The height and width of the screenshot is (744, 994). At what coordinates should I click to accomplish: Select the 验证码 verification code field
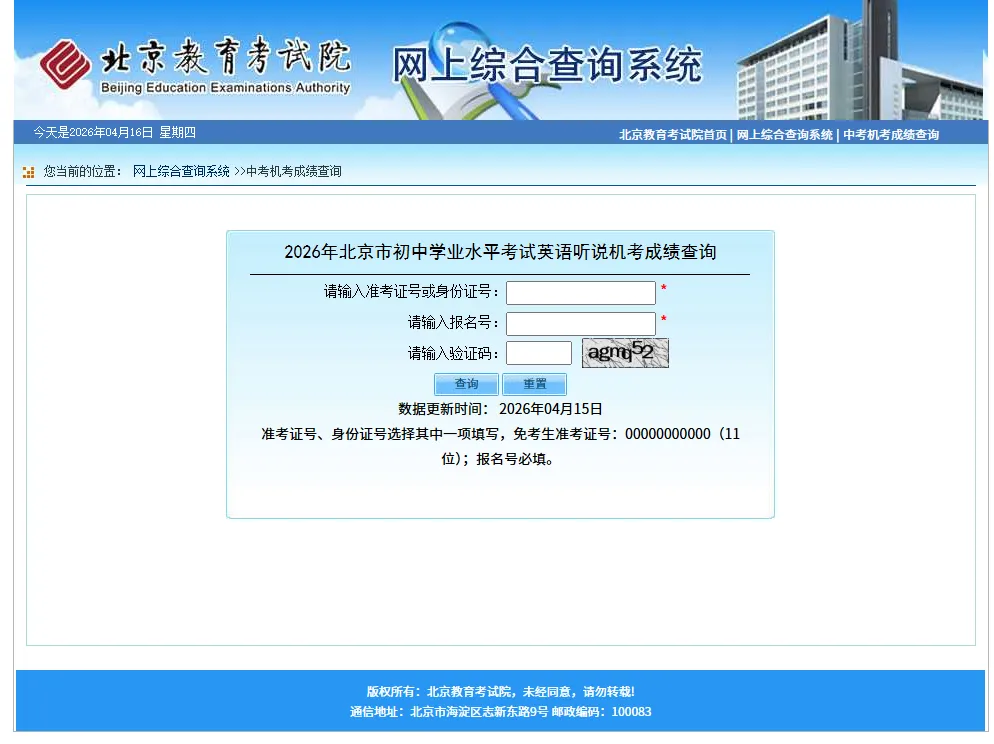[x=539, y=352]
